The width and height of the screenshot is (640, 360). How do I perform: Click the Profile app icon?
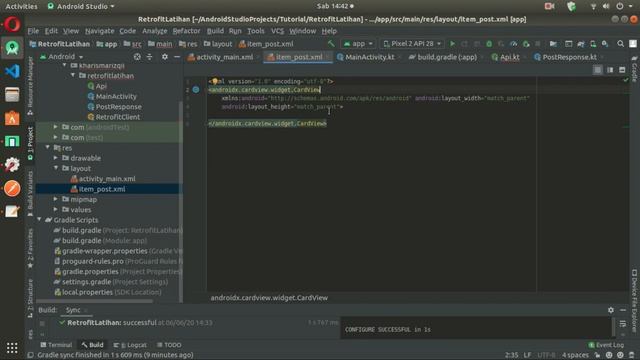point(513,44)
